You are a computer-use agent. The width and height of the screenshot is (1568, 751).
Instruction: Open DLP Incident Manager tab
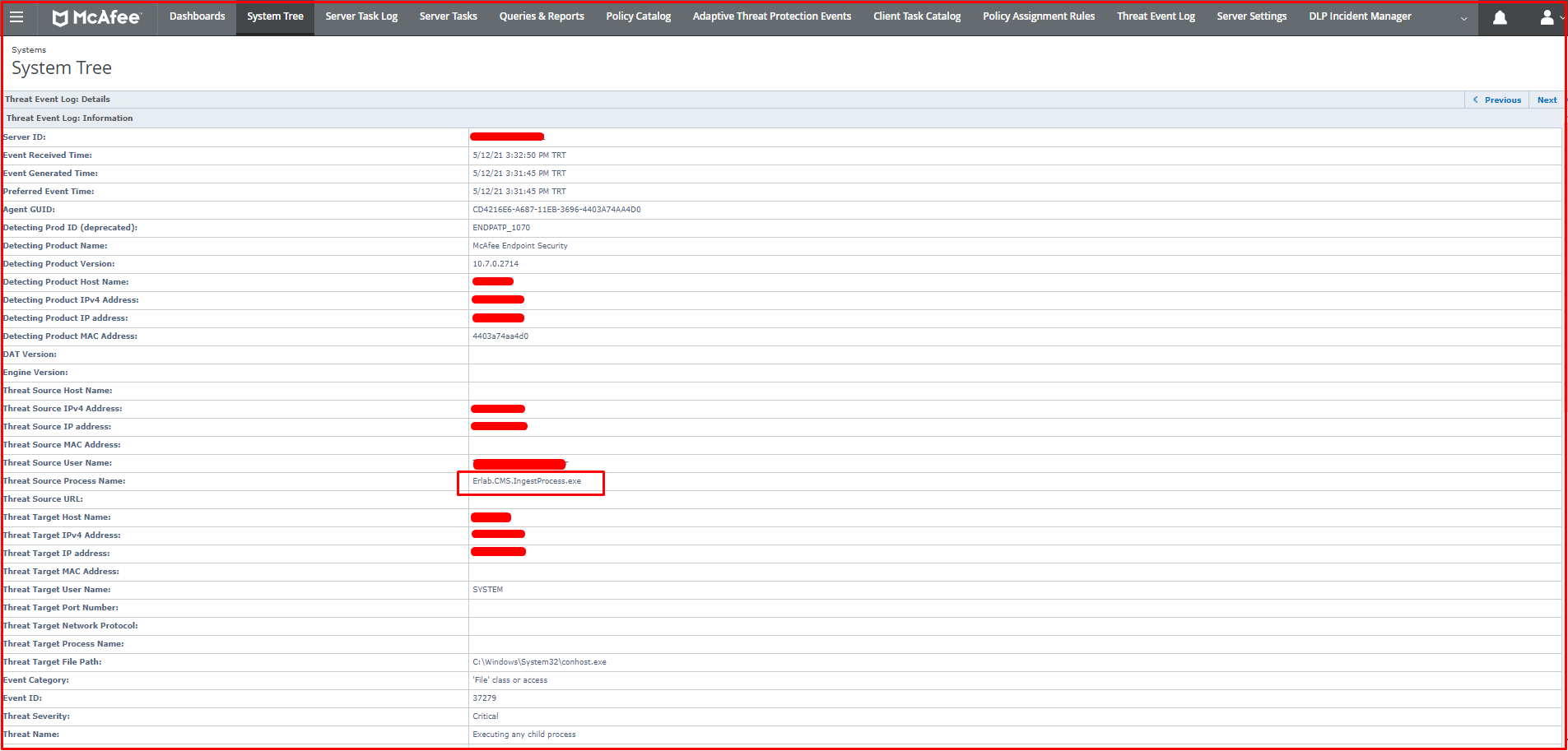pyautogui.click(x=1360, y=16)
